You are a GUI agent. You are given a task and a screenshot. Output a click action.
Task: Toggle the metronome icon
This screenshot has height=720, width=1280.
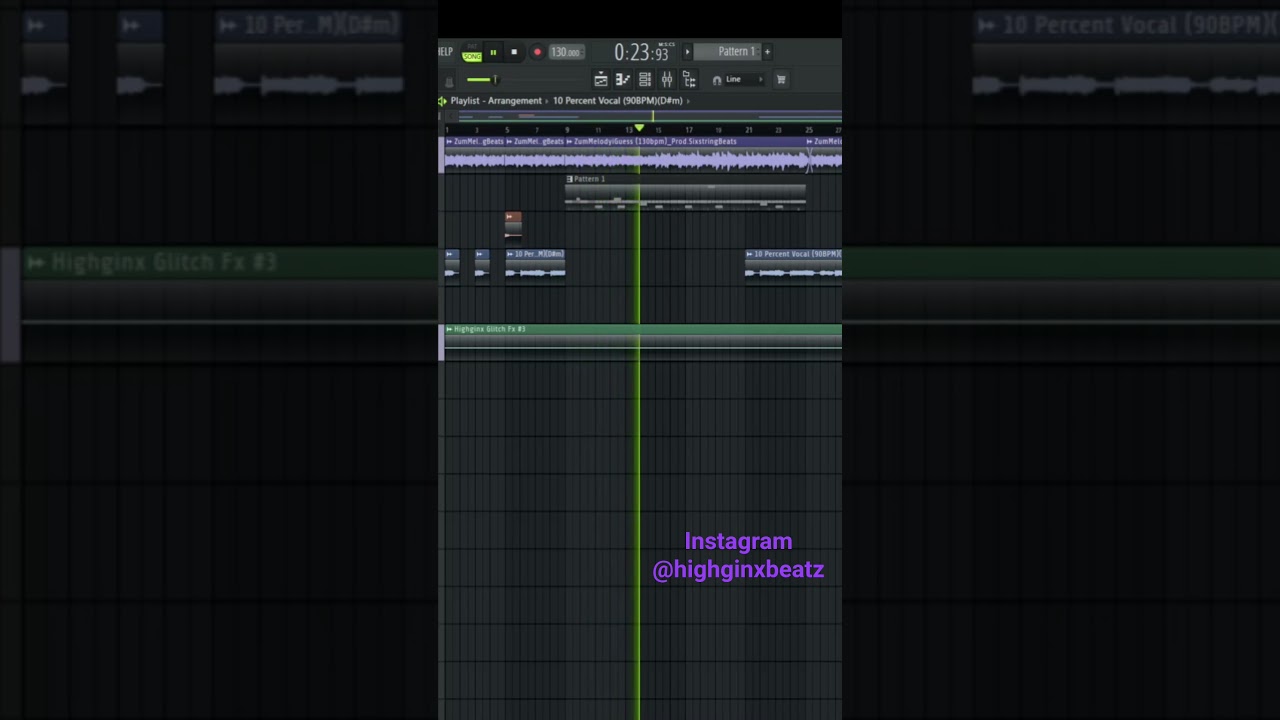(449, 80)
